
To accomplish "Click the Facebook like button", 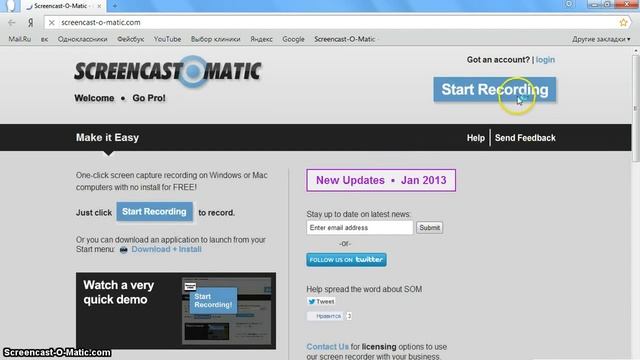I will click(x=325, y=316).
